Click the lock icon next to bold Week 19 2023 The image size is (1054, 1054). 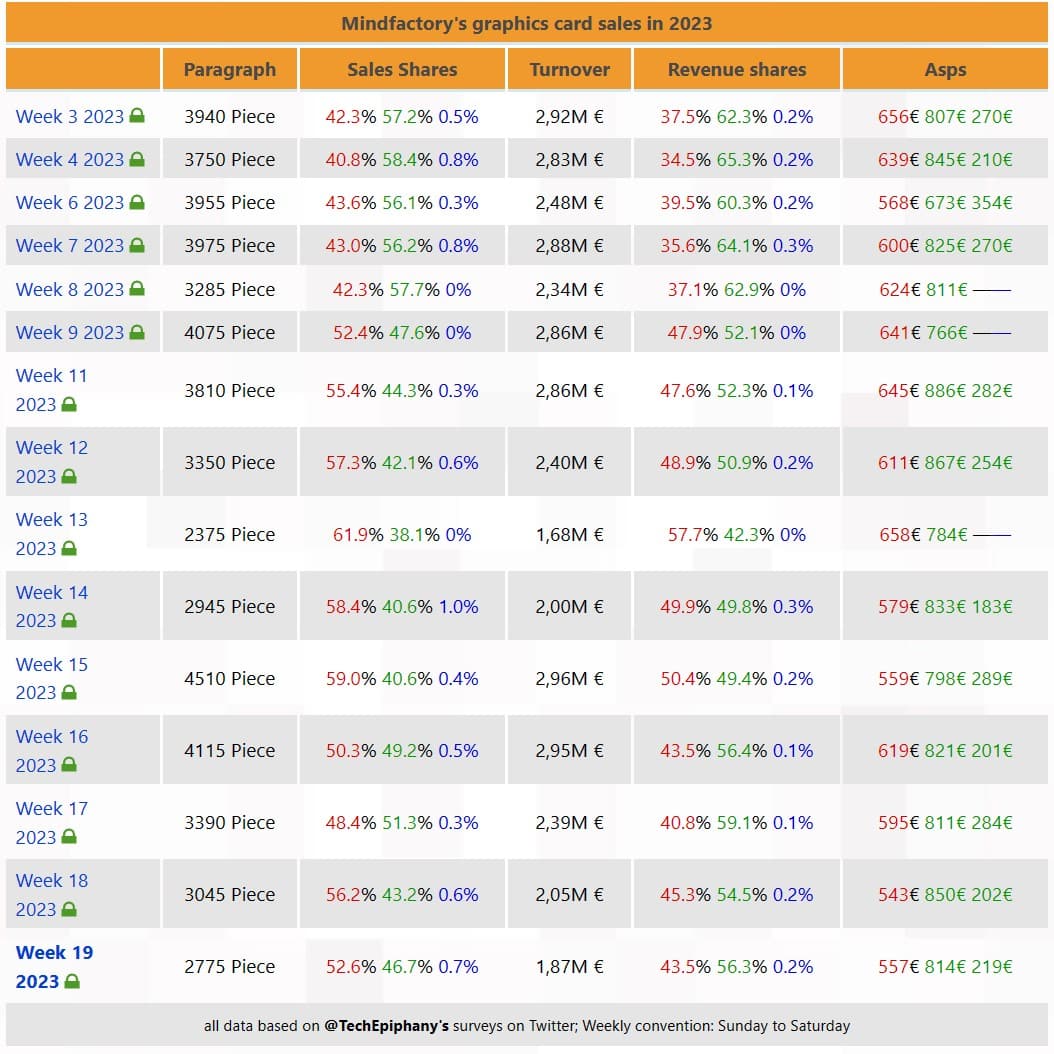pos(72,982)
